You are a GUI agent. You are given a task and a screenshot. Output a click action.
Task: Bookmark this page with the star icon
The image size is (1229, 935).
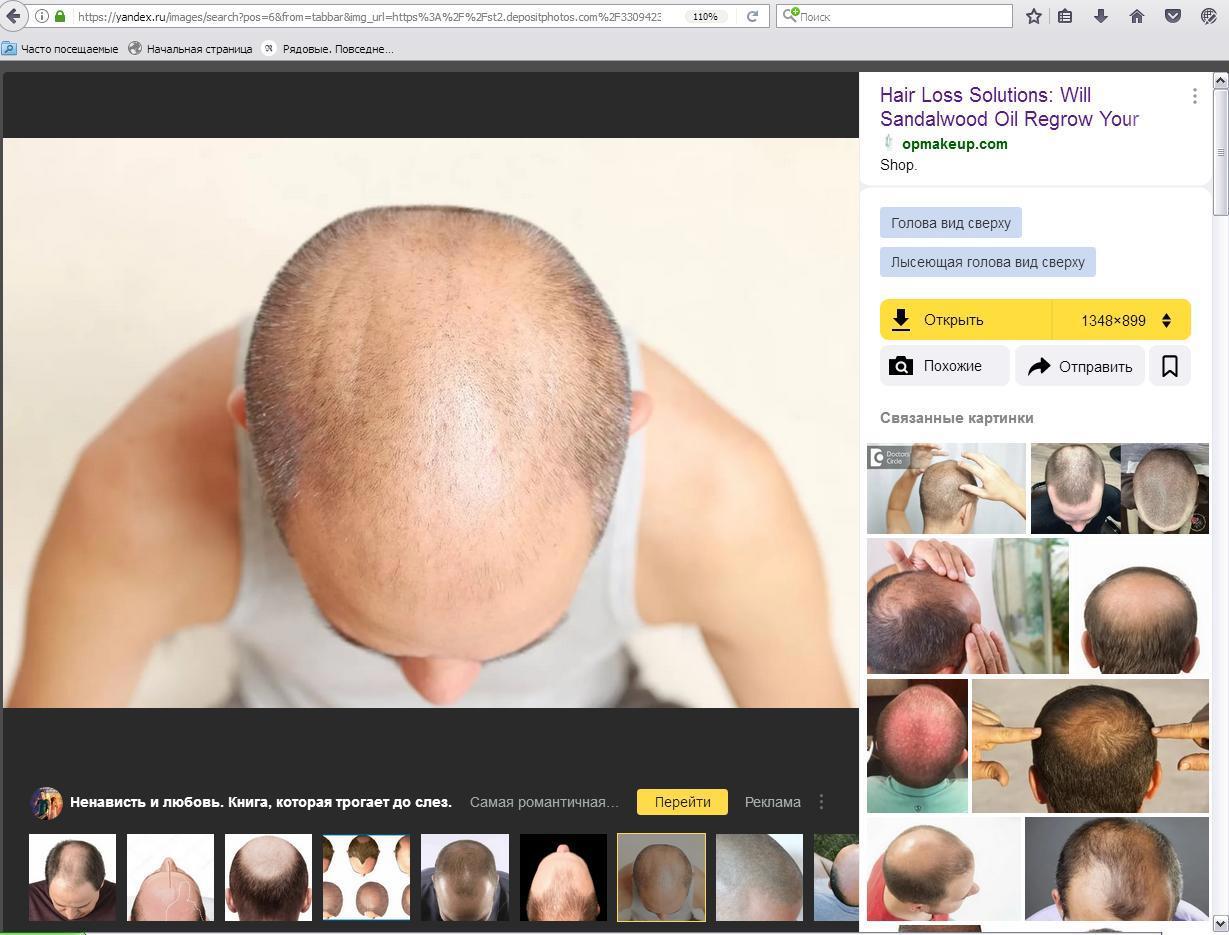tap(1034, 16)
